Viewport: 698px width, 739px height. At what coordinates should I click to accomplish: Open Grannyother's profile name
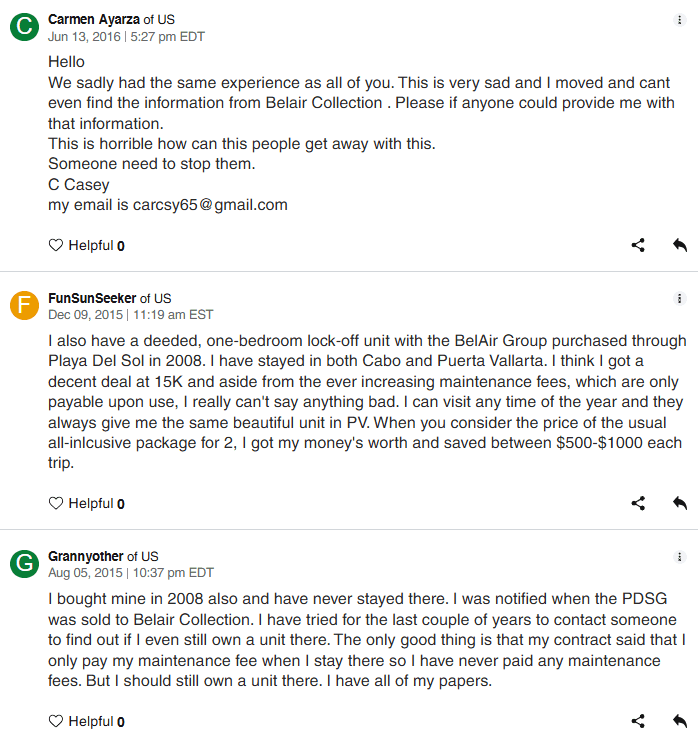[x=86, y=556]
